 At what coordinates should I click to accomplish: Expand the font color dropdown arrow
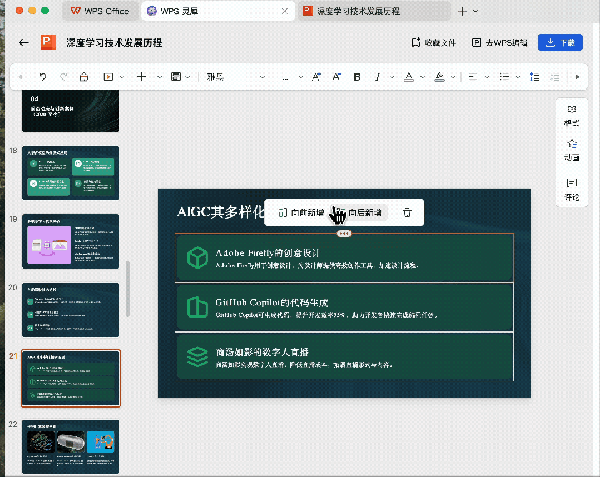click(x=422, y=77)
